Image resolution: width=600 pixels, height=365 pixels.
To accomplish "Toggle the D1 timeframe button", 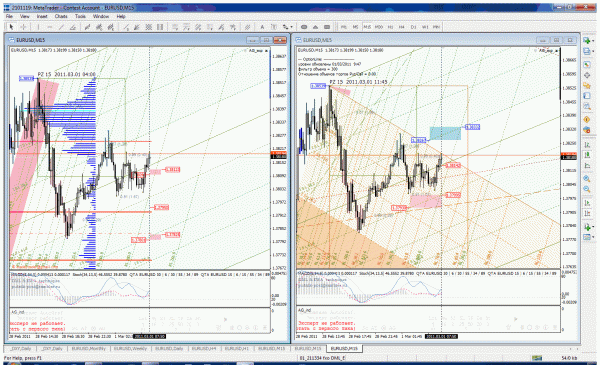I will click(413, 27).
